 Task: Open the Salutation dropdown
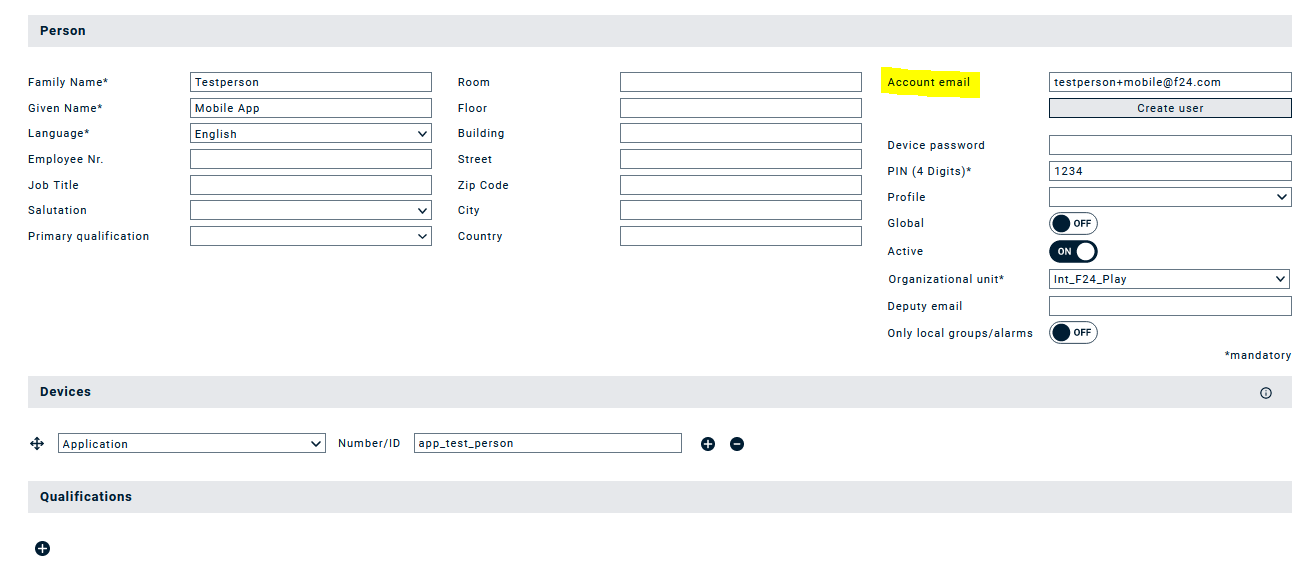pos(311,210)
